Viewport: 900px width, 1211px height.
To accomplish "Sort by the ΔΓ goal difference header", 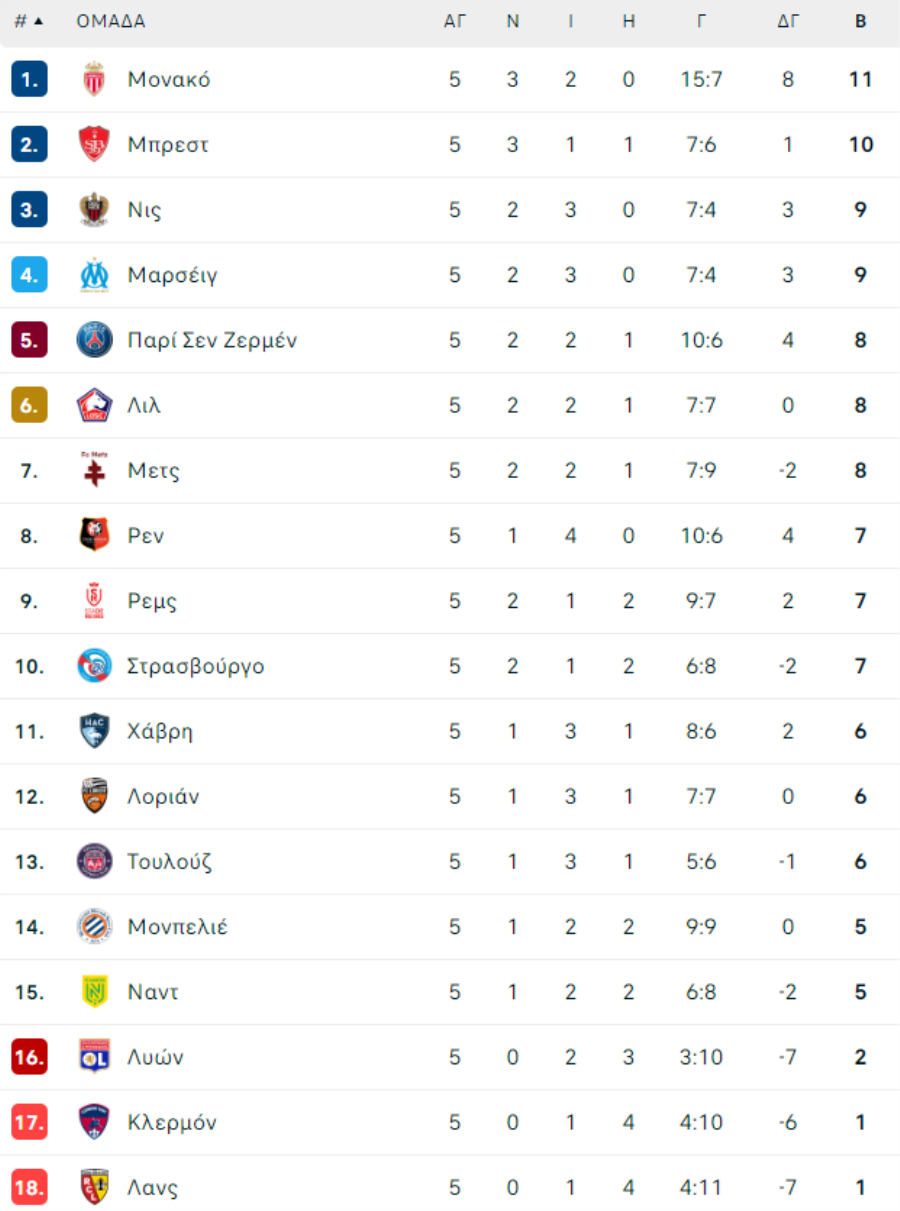I will [x=788, y=21].
